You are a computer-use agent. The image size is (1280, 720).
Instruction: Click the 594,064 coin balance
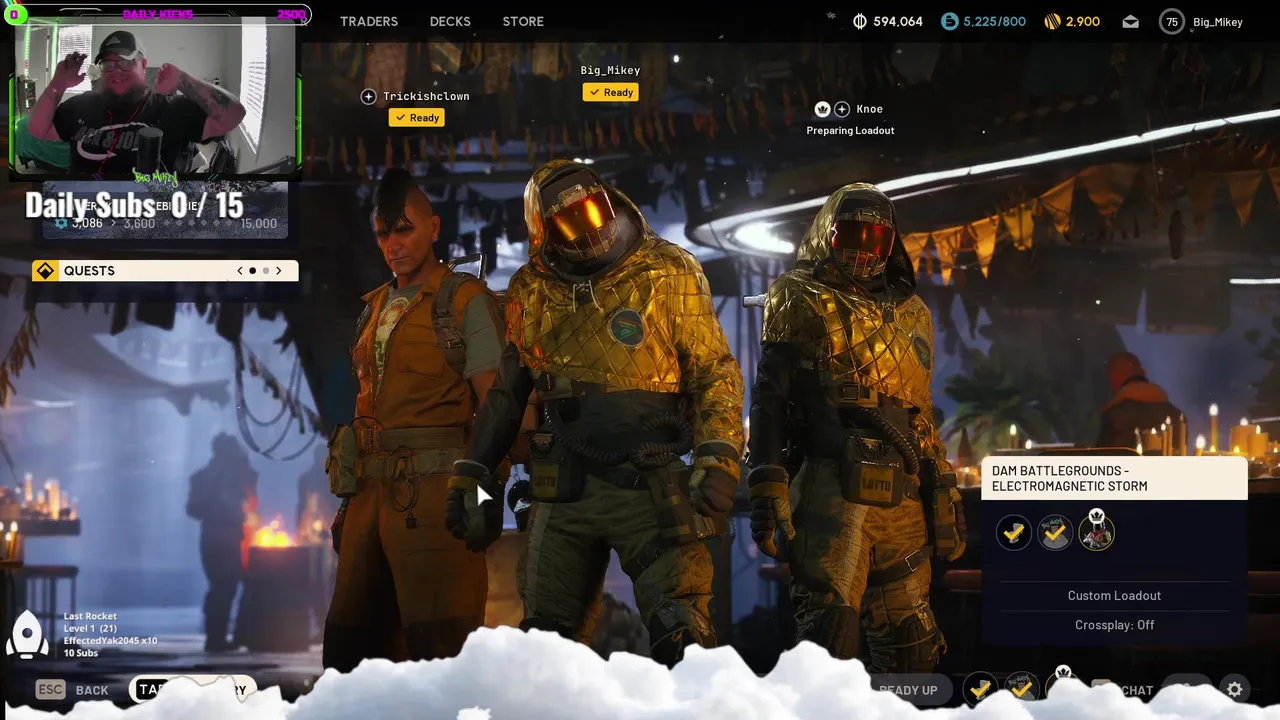(x=898, y=21)
